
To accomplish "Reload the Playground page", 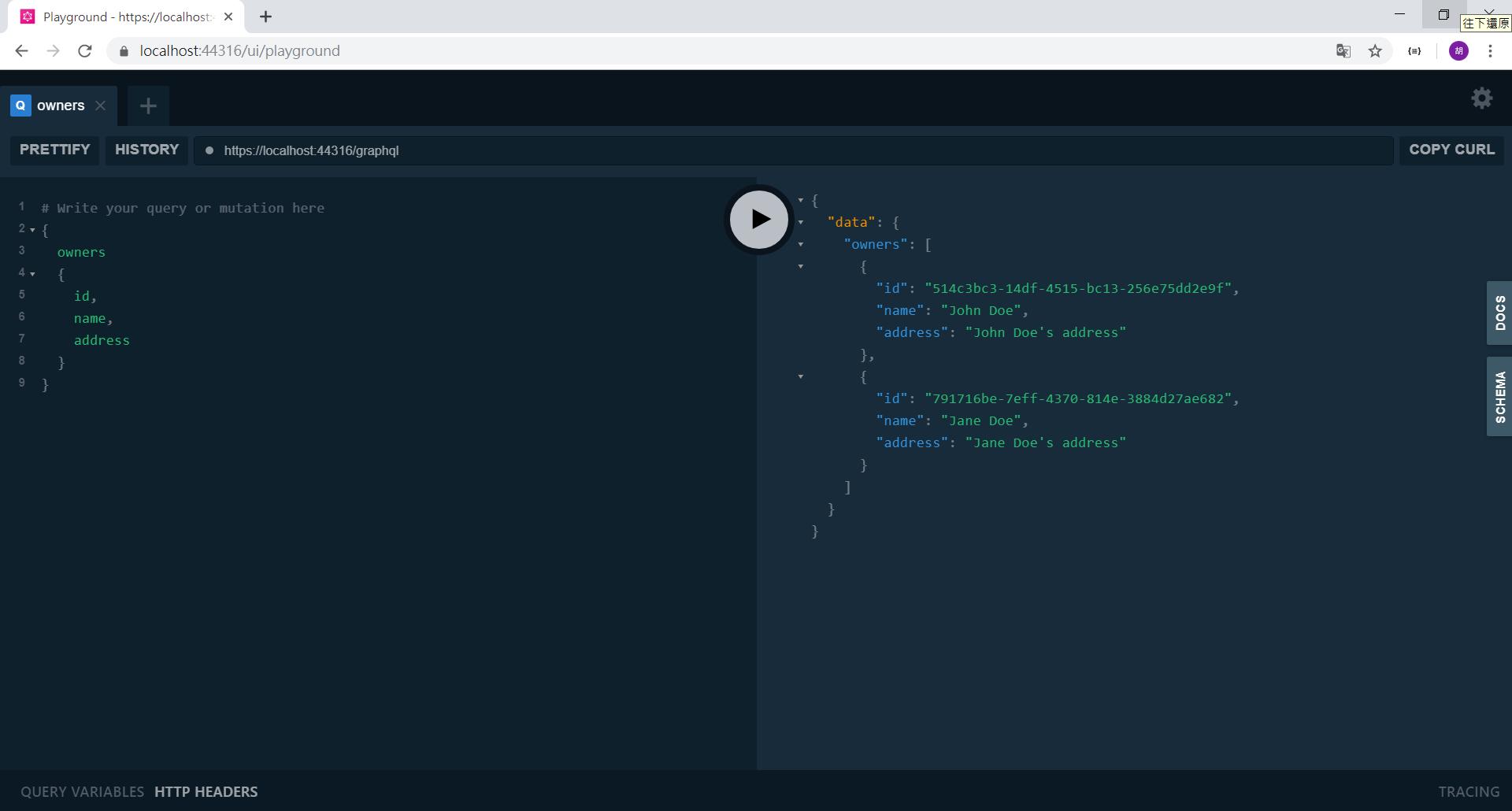I will tap(84, 50).
